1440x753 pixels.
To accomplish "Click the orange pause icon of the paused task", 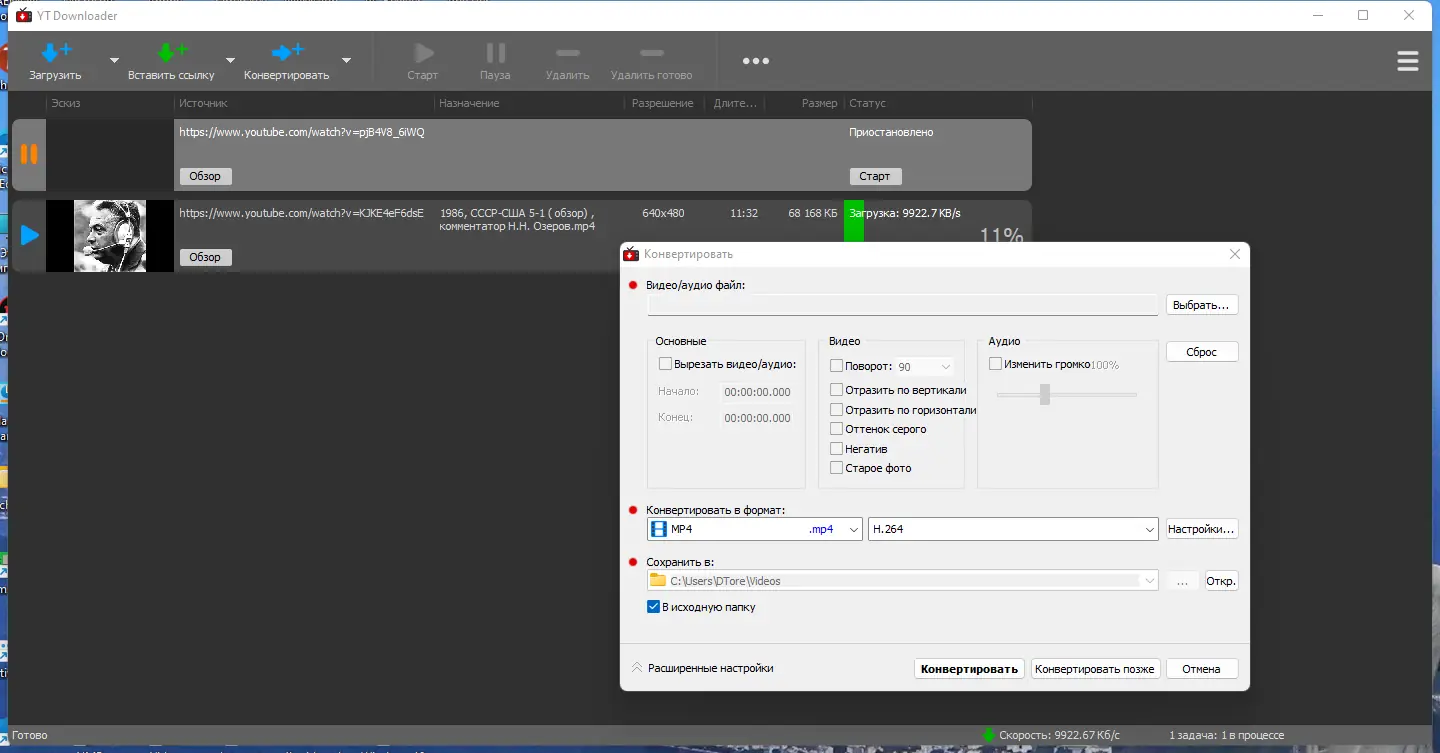I will click(29, 154).
